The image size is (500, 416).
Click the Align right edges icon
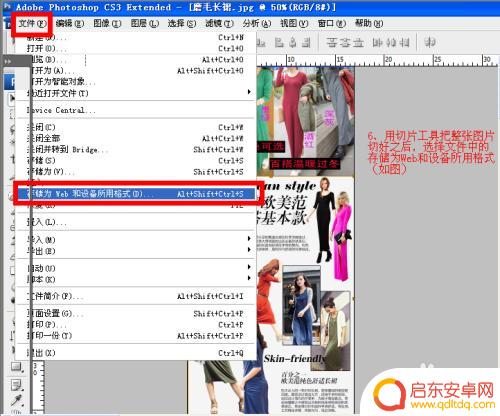306,42
